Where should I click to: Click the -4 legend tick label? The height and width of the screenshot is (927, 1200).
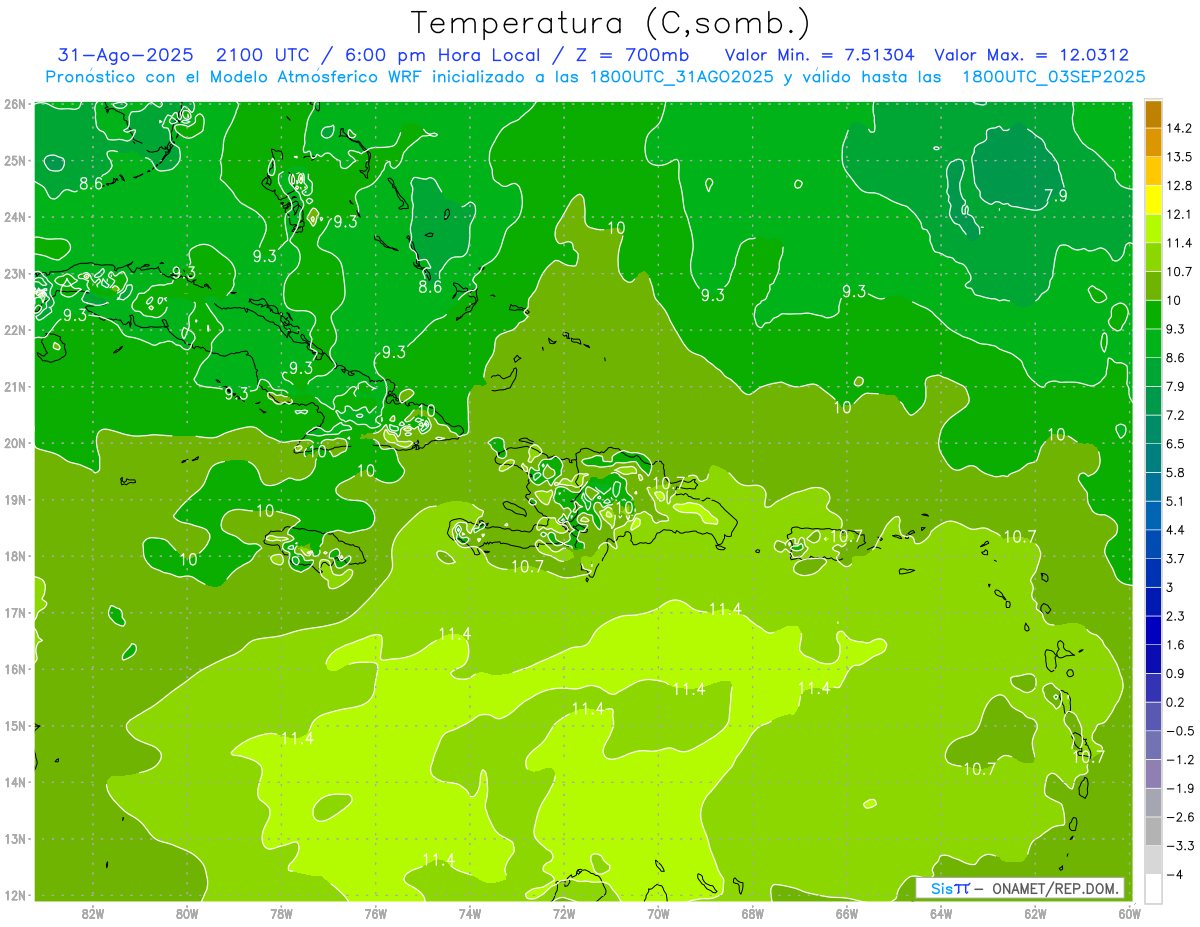[1175, 874]
